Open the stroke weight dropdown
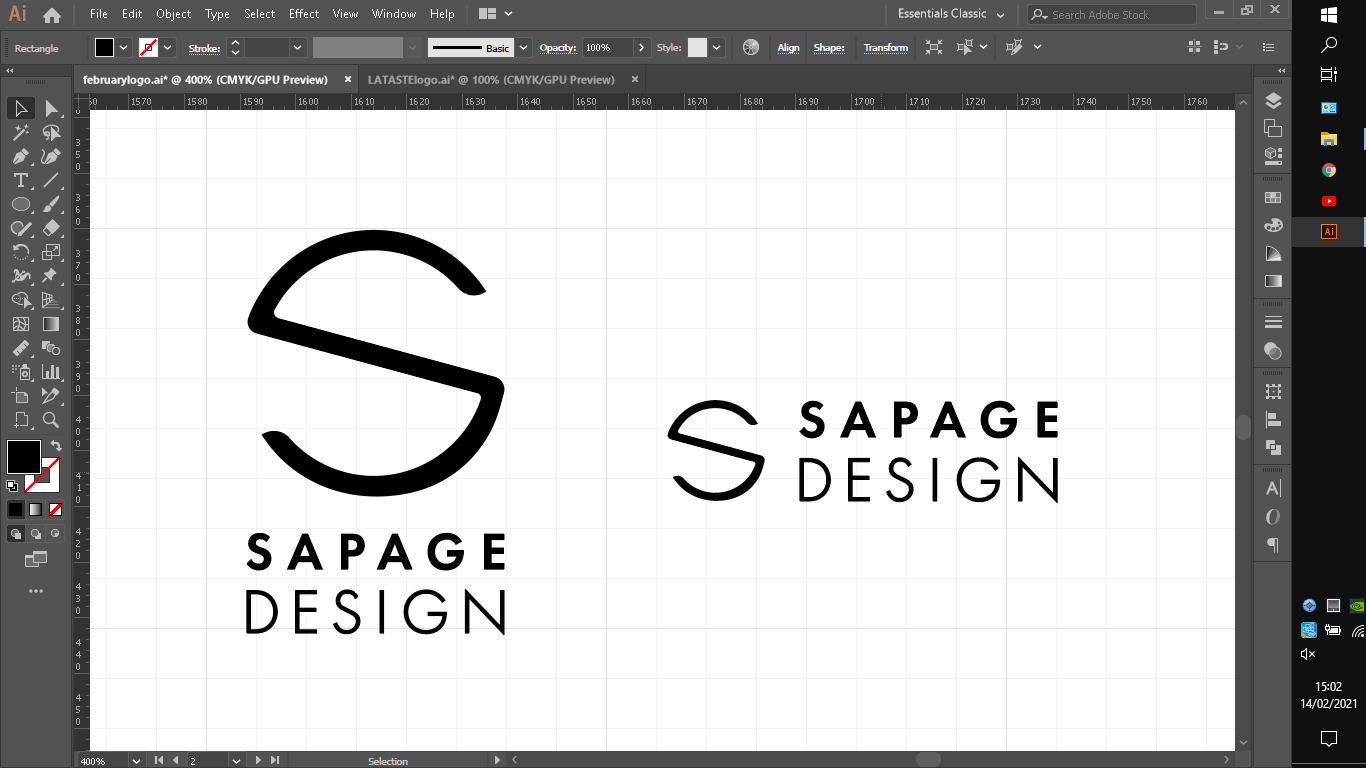The width and height of the screenshot is (1366, 768). pyautogui.click(x=297, y=47)
